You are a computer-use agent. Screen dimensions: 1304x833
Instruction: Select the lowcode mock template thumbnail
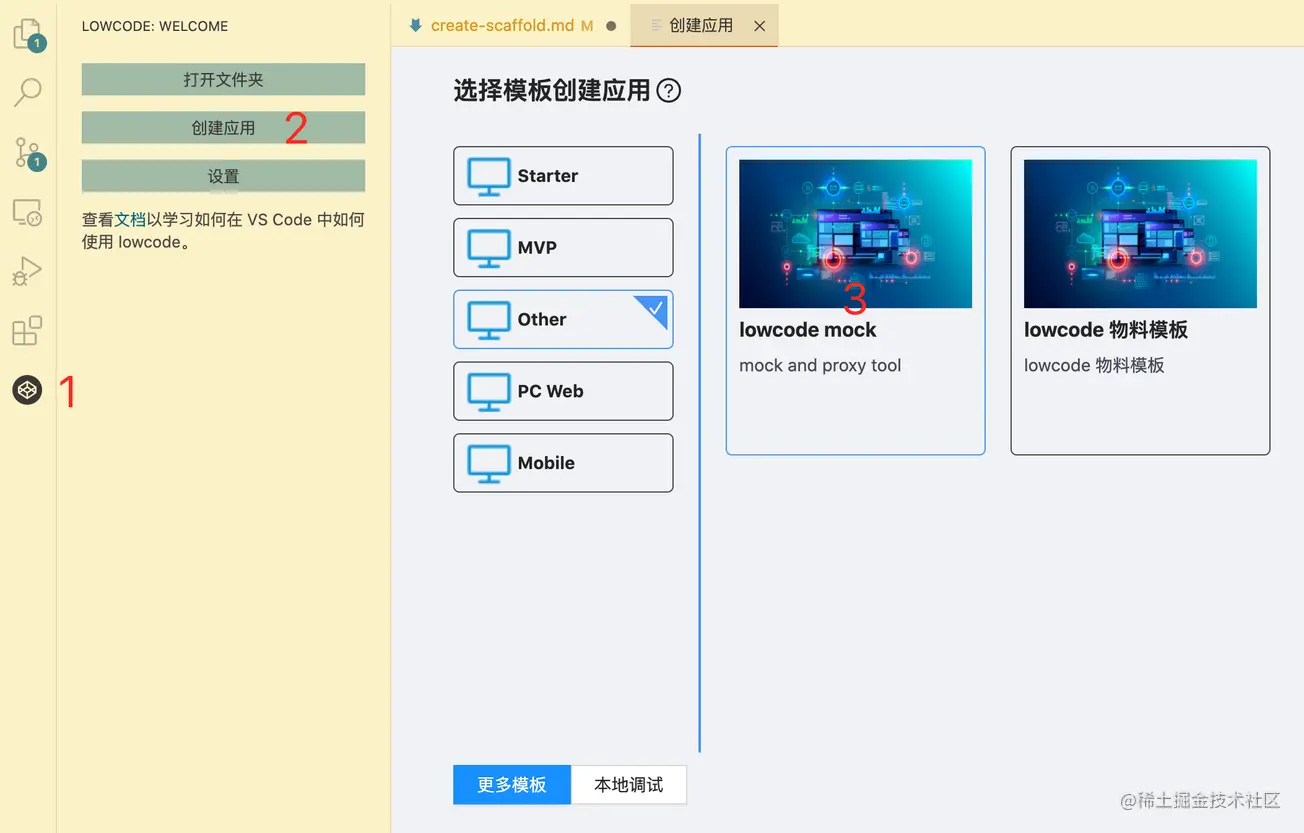pyautogui.click(x=855, y=233)
